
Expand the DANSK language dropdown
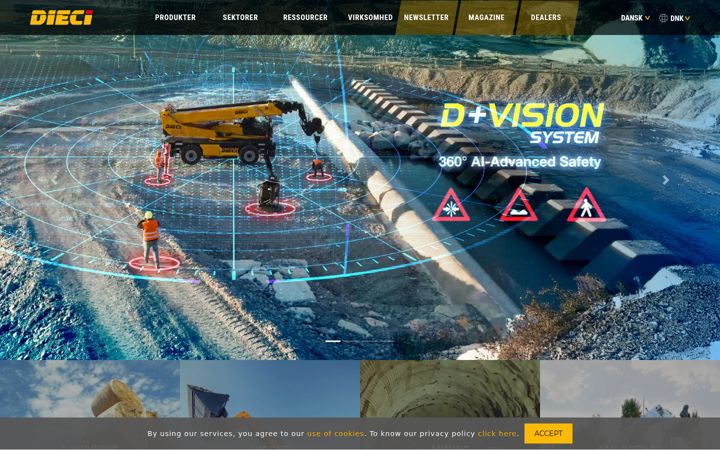click(x=635, y=18)
